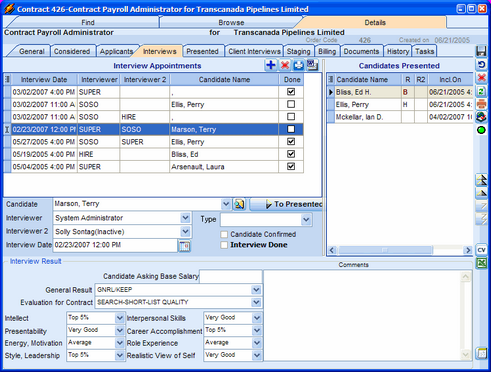Click the green circle status indicator
The height and width of the screenshot is (372, 491).
click(x=481, y=130)
